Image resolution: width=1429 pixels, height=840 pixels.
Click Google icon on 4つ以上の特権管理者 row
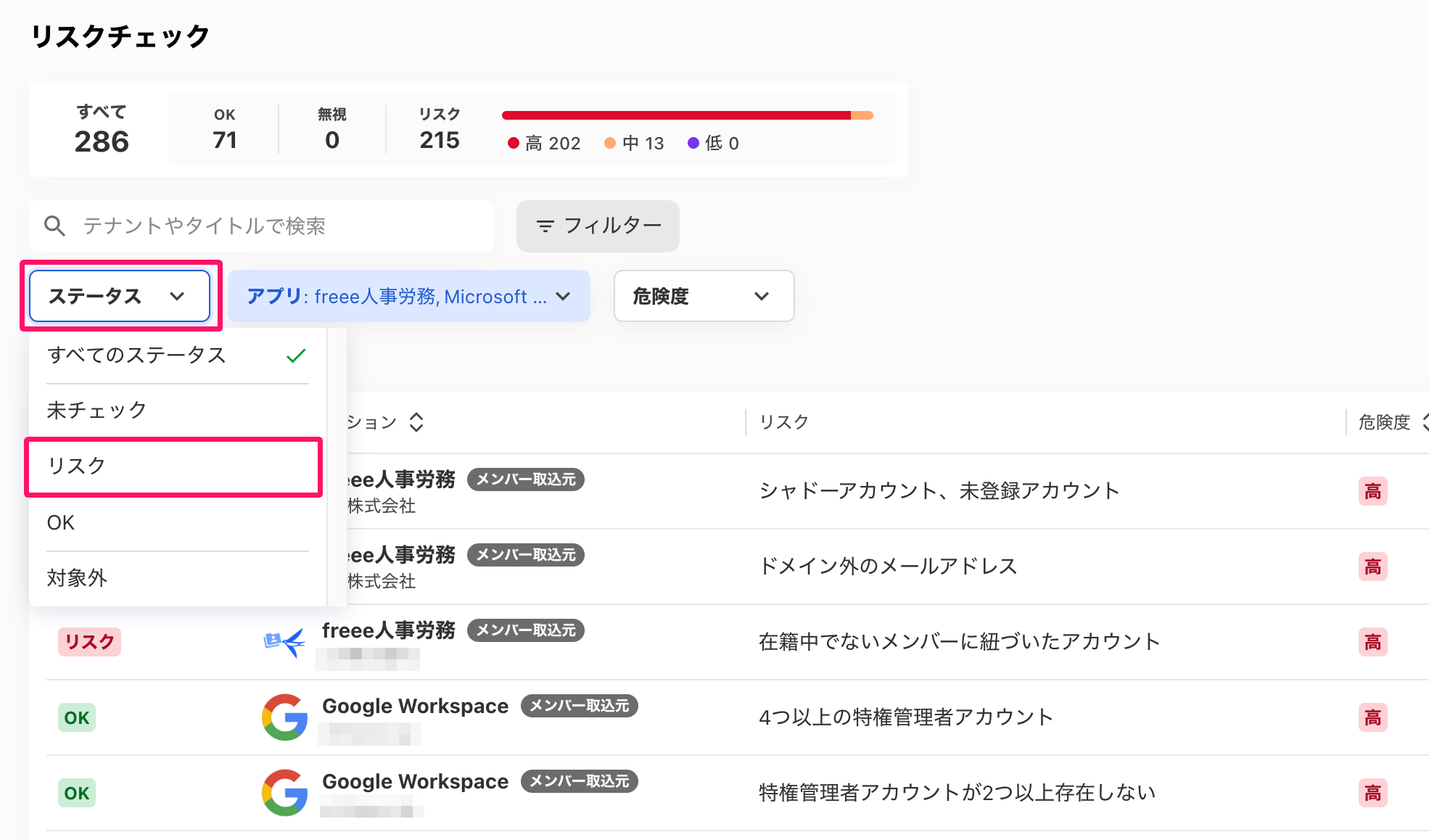tap(284, 717)
